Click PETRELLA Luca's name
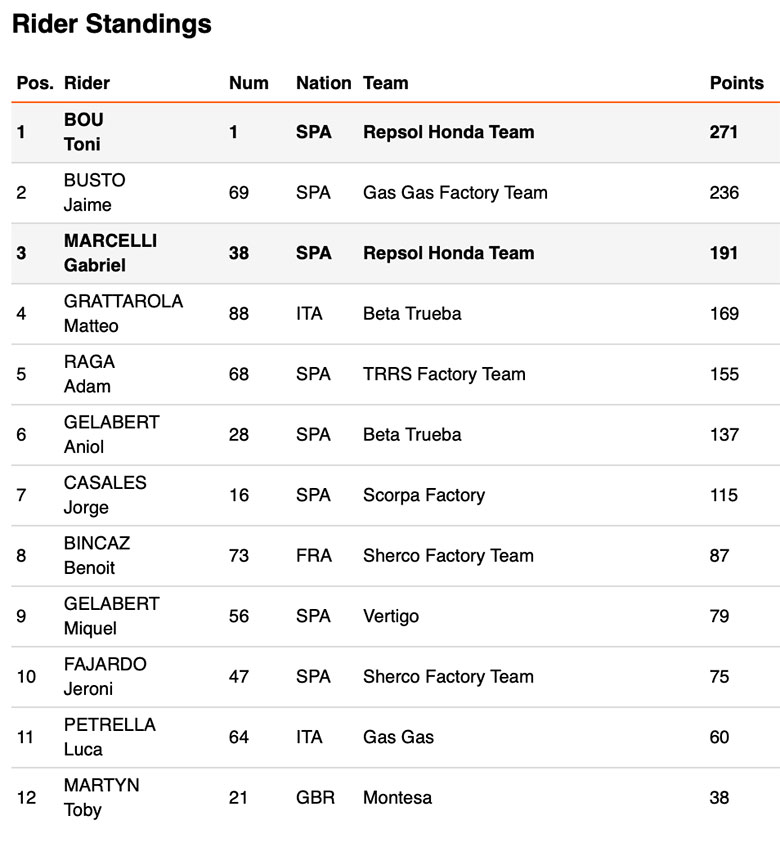The width and height of the screenshot is (780, 847). [109, 737]
